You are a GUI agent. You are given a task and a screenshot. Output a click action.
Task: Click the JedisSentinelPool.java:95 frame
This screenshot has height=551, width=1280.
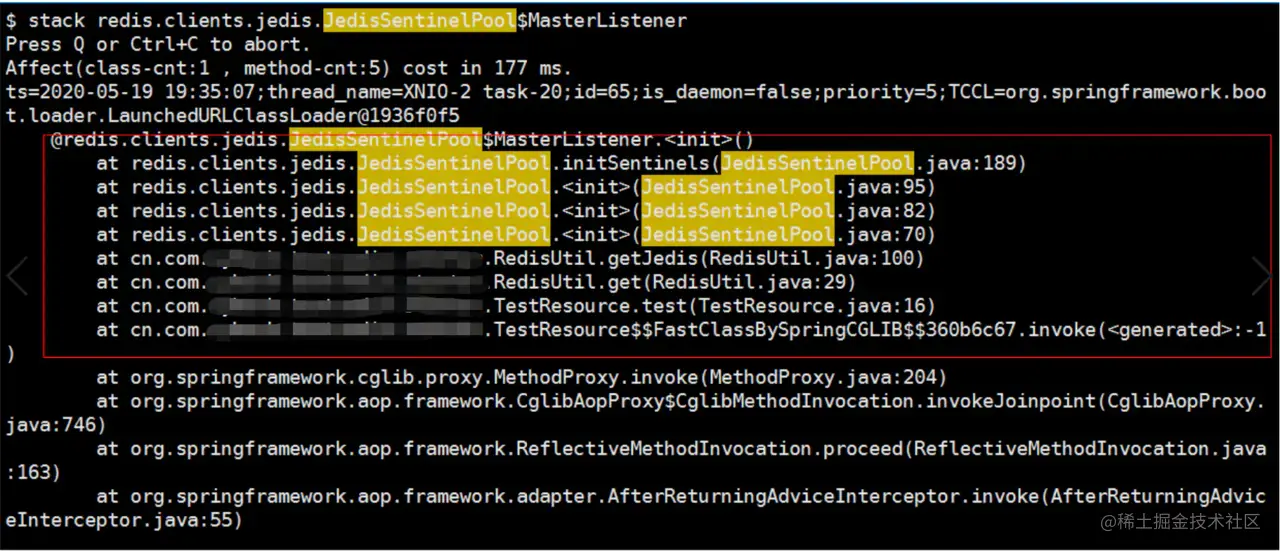516,187
